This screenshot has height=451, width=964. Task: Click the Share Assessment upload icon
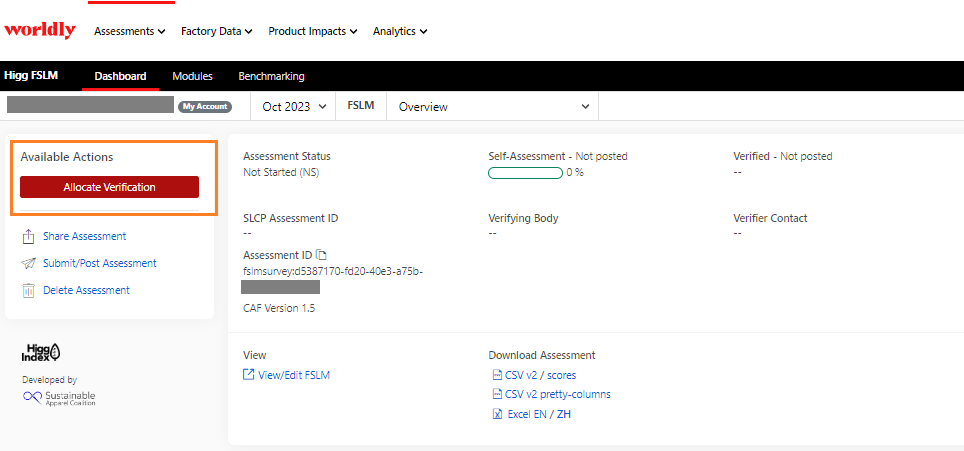pos(28,237)
